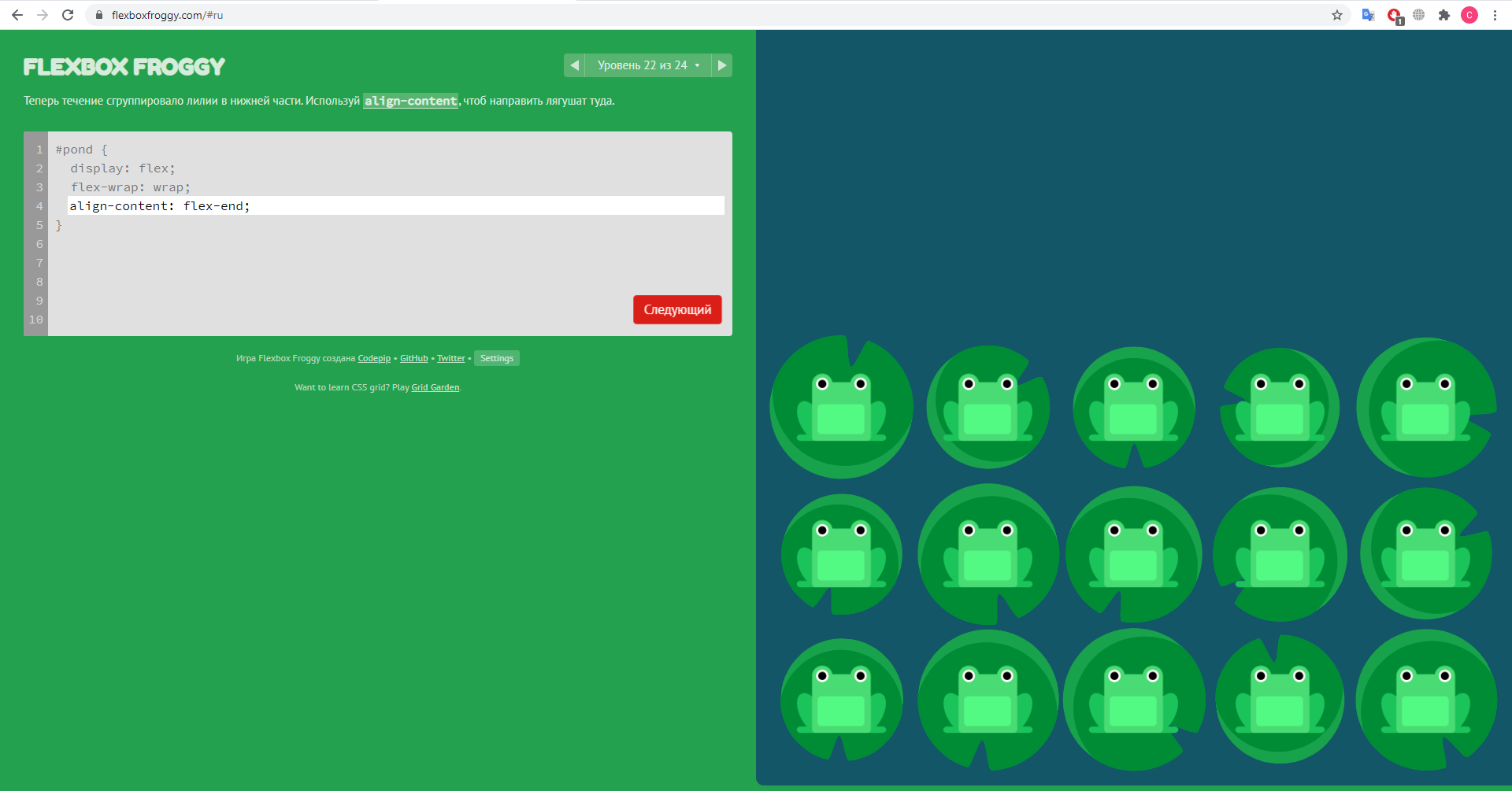This screenshot has width=1512, height=791.
Task: Bookmark this page with the star icon
Action: pyautogui.click(x=1337, y=15)
